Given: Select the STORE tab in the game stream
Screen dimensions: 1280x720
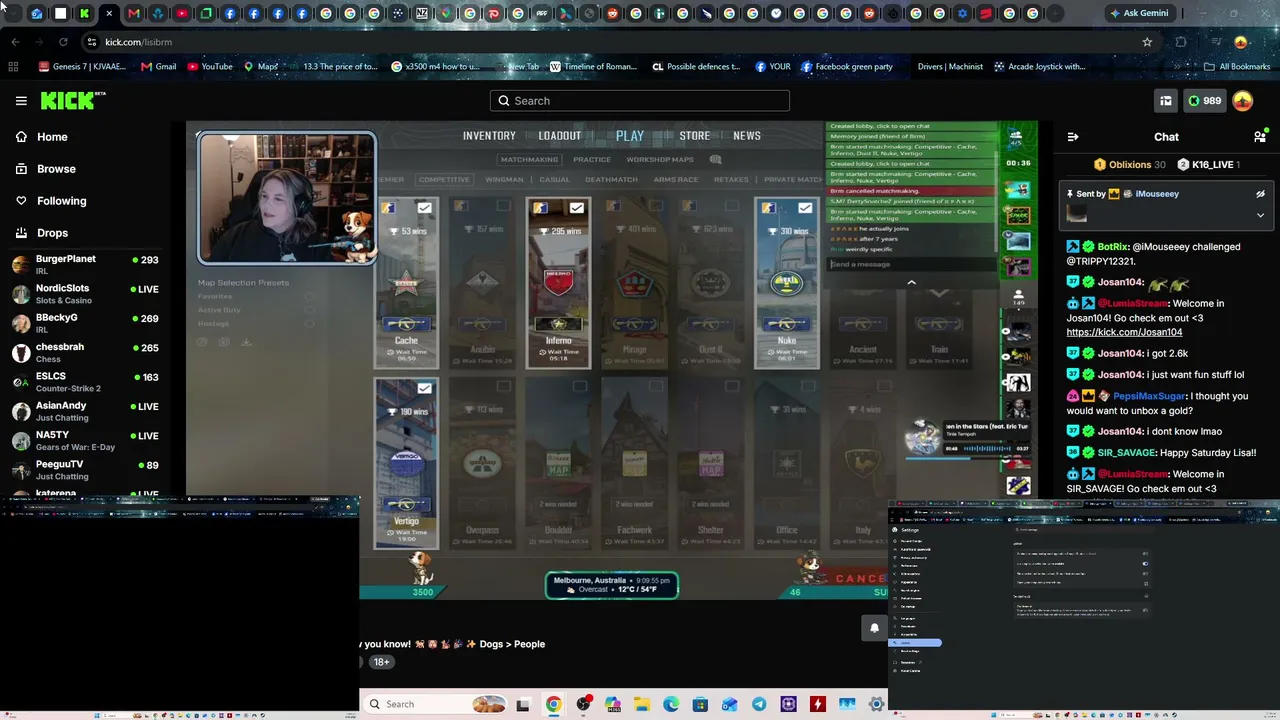Looking at the screenshot, I should 695,136.
